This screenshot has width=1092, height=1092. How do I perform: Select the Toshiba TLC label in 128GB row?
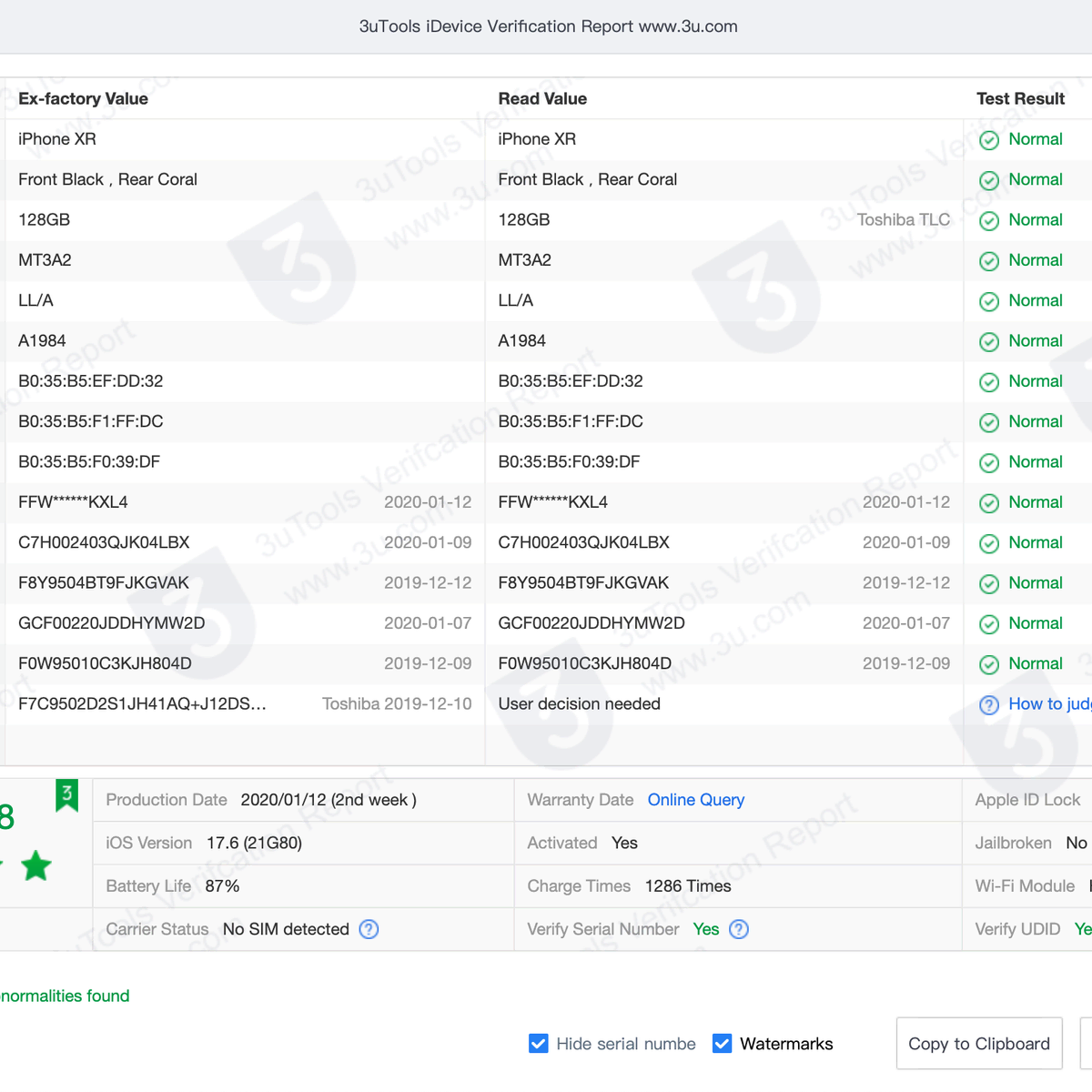click(904, 219)
